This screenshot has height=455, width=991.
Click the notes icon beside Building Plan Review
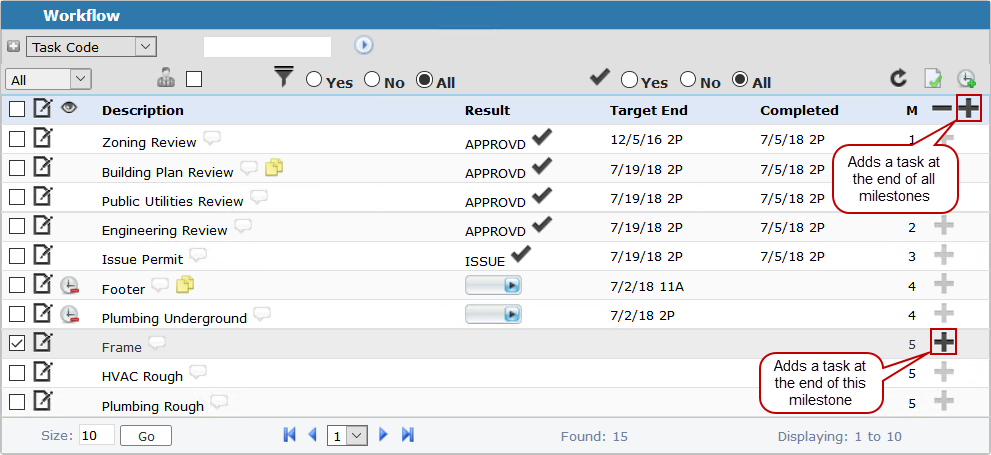[275, 168]
